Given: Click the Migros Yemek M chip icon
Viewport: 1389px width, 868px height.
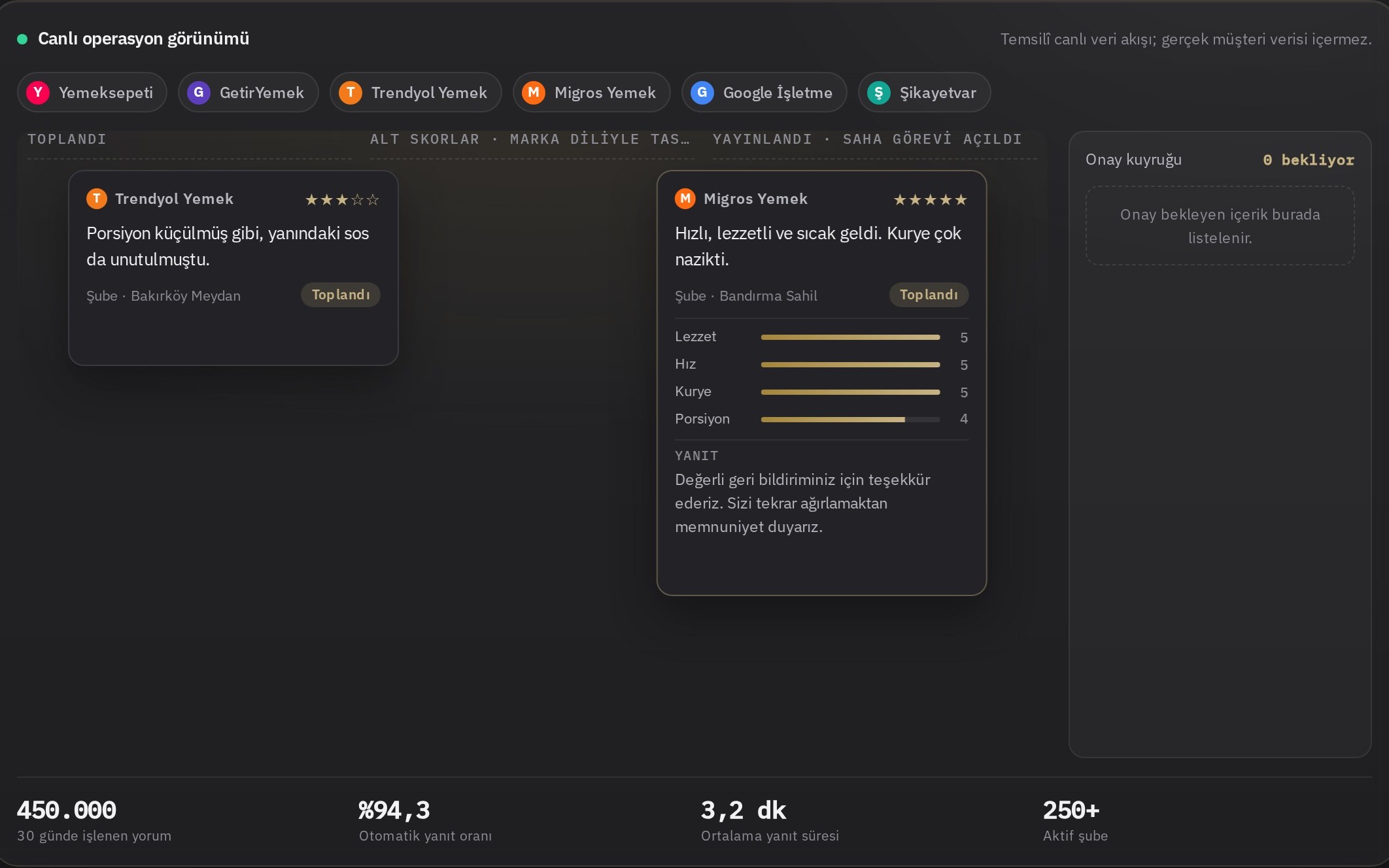Looking at the screenshot, I should [534, 92].
